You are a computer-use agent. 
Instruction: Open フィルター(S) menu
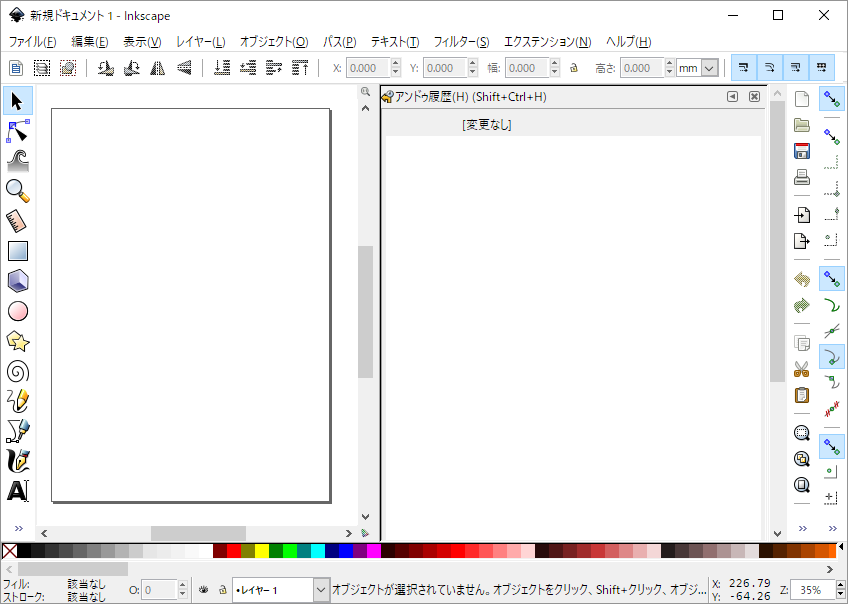coord(461,42)
